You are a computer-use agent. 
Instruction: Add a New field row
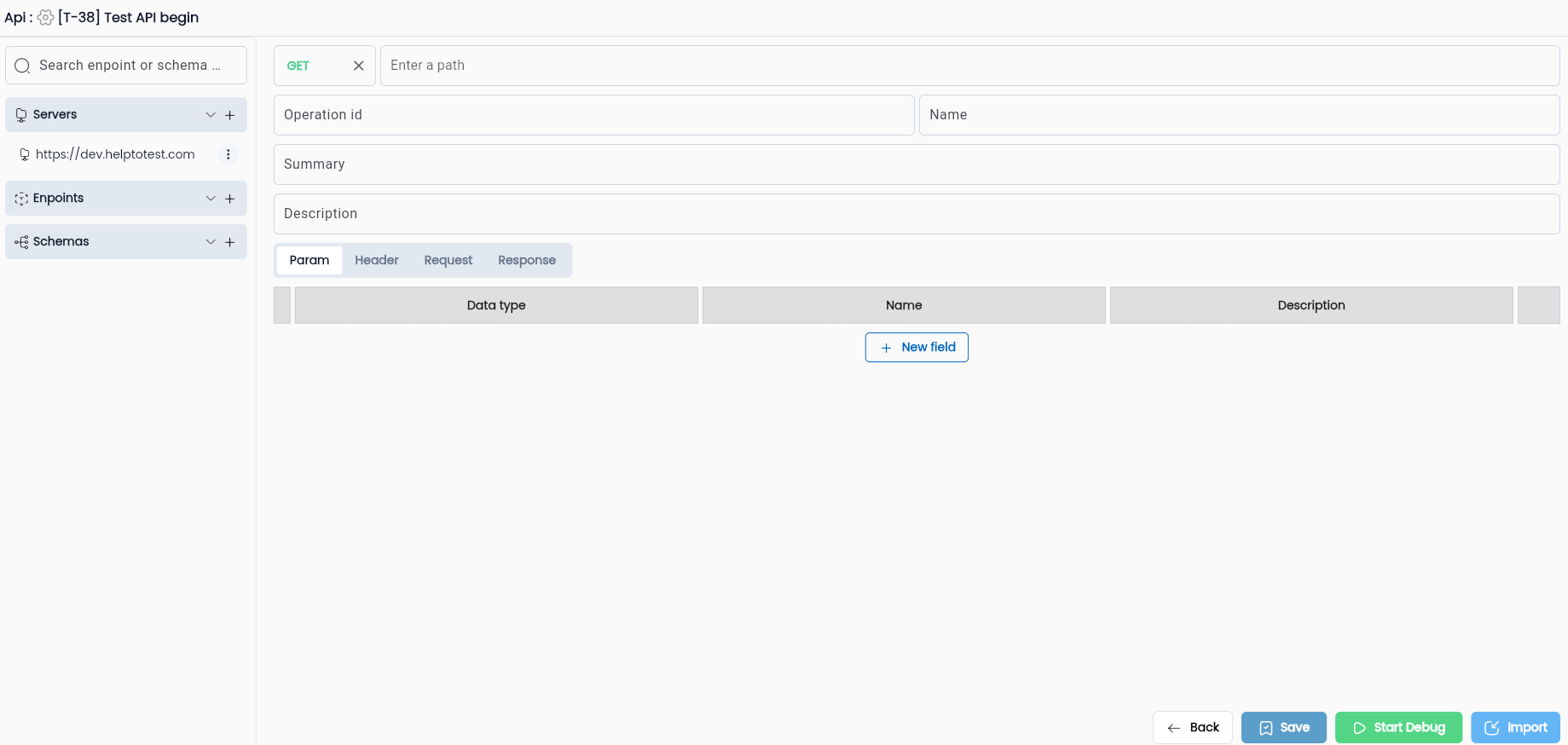click(x=917, y=347)
